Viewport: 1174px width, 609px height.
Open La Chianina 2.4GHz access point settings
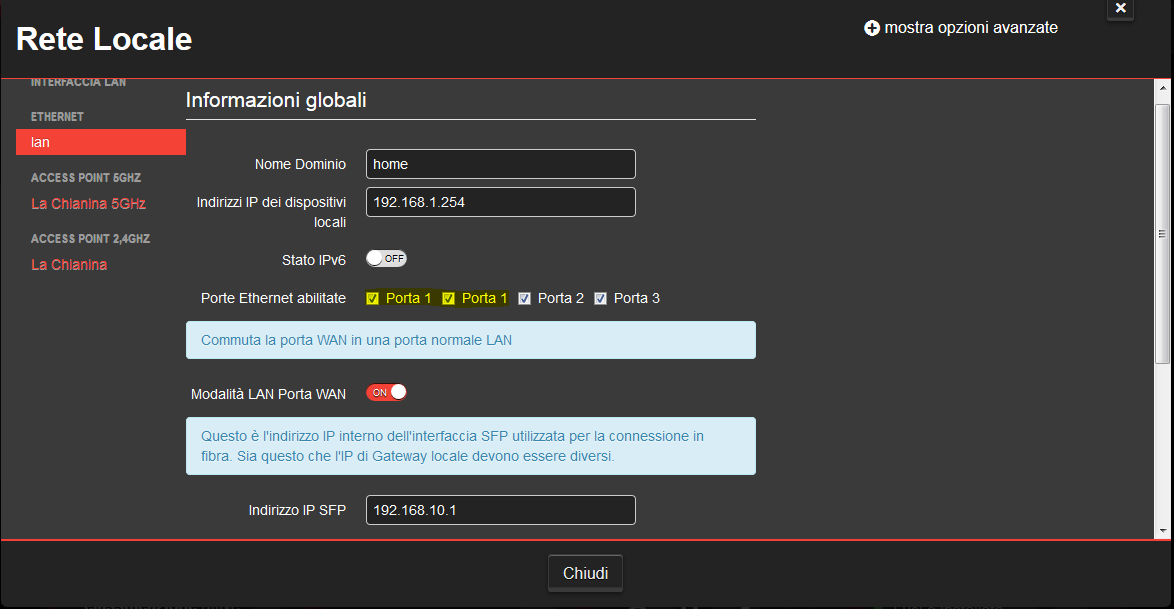tap(69, 264)
